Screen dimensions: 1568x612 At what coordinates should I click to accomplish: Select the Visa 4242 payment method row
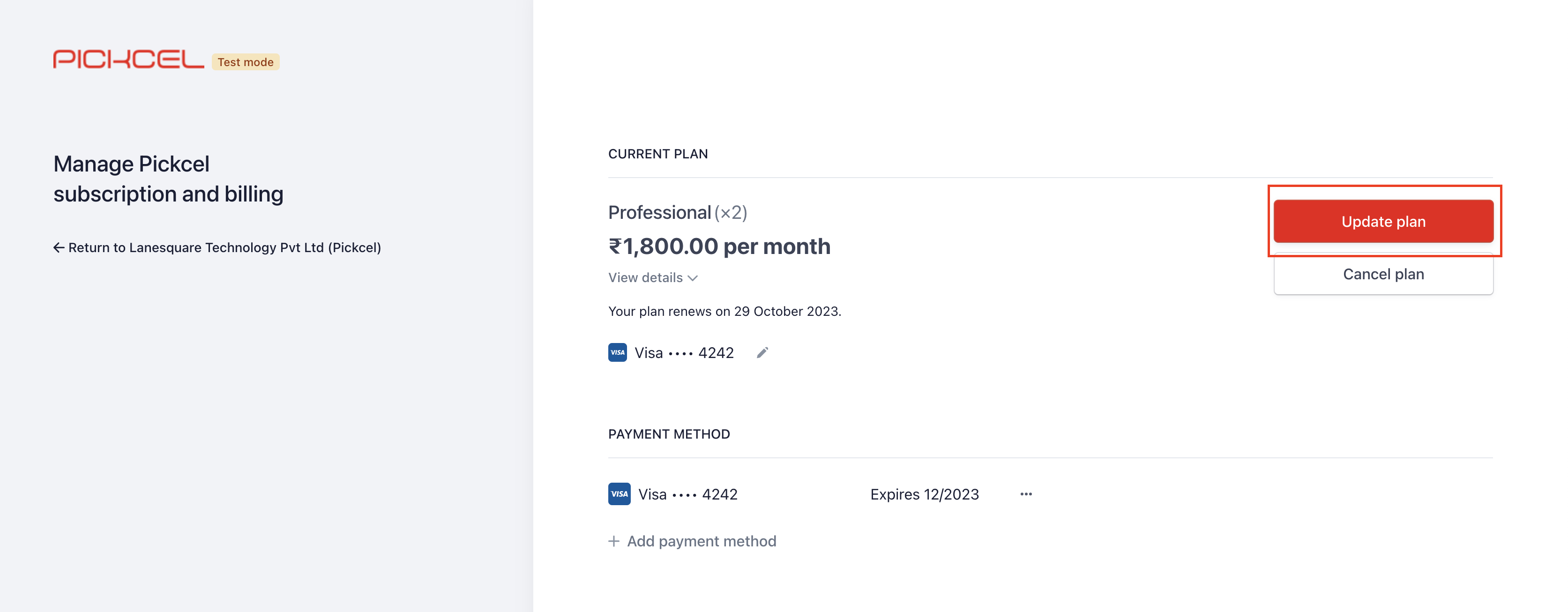[821, 494]
